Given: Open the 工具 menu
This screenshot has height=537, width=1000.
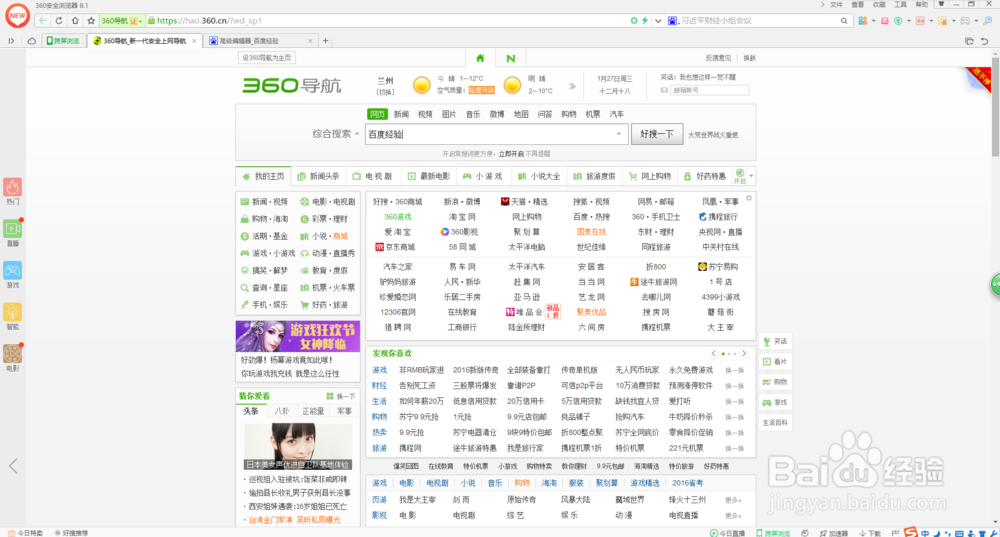Looking at the screenshot, I should tap(900, 4).
